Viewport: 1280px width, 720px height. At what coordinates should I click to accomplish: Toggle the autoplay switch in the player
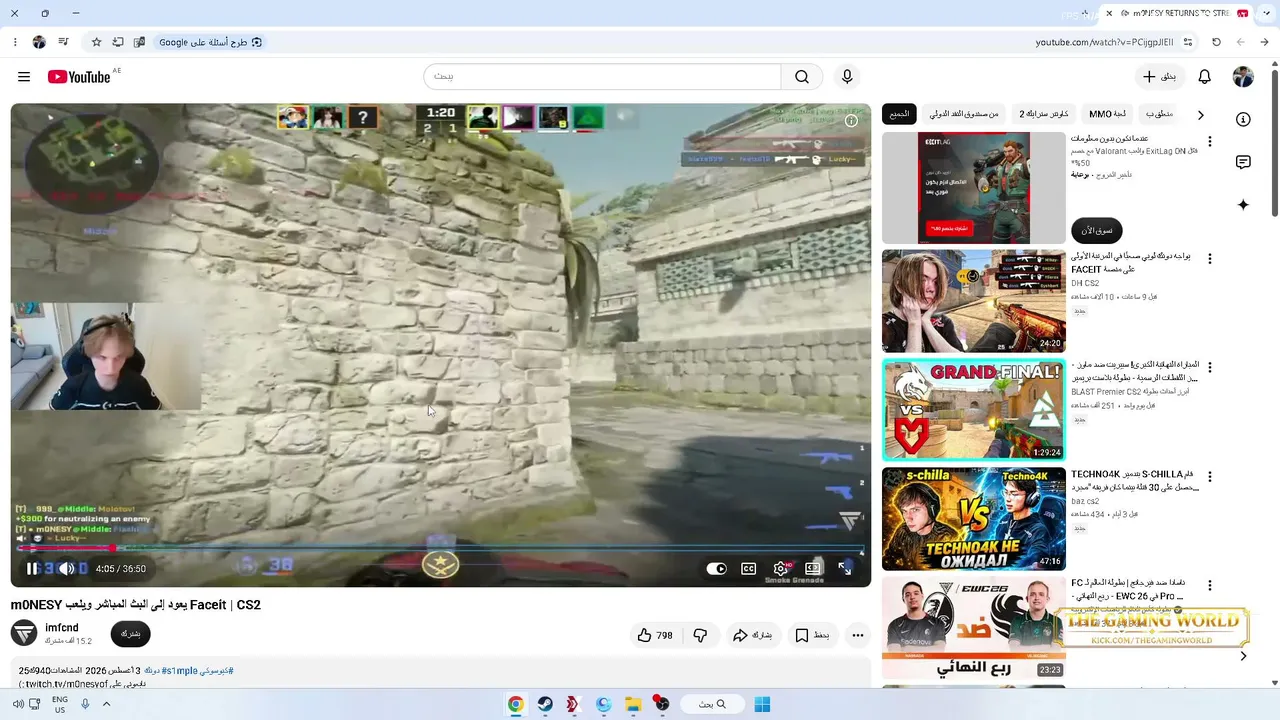coord(717,569)
